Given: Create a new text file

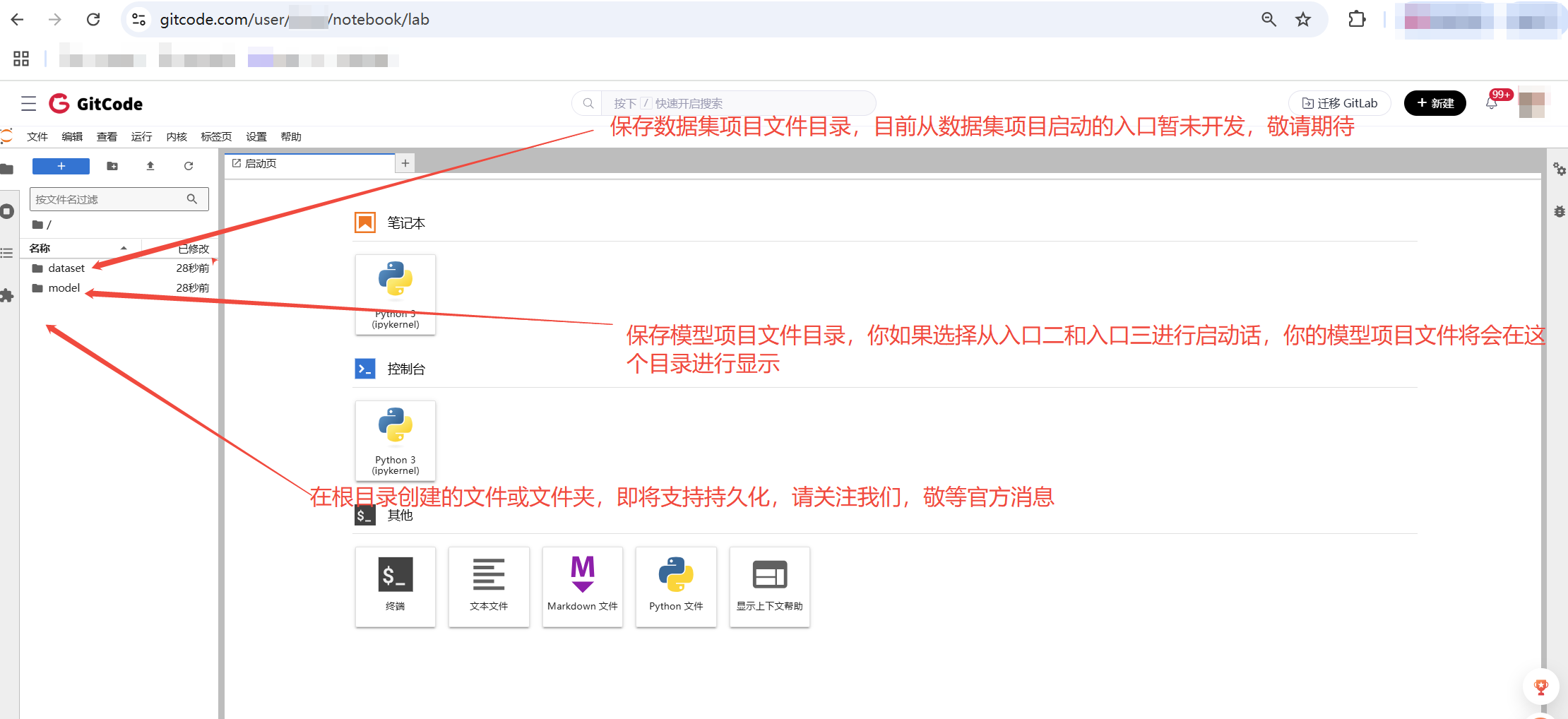Looking at the screenshot, I should 489,586.
